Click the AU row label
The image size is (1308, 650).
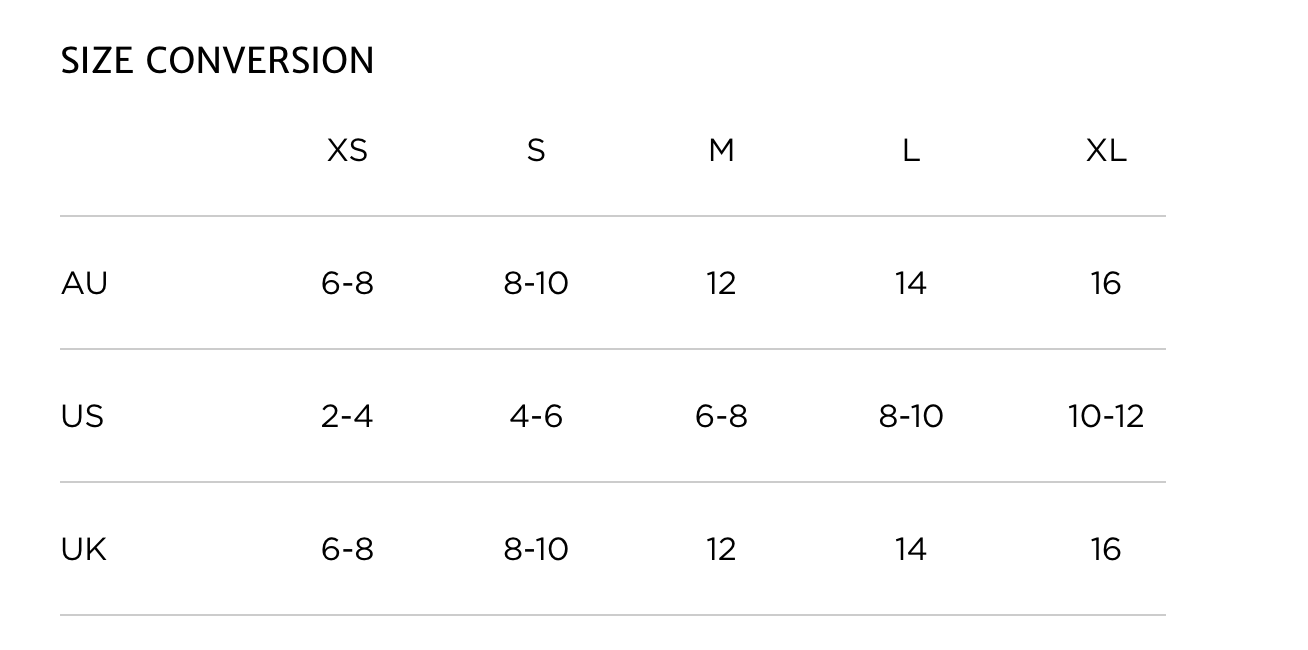84,284
